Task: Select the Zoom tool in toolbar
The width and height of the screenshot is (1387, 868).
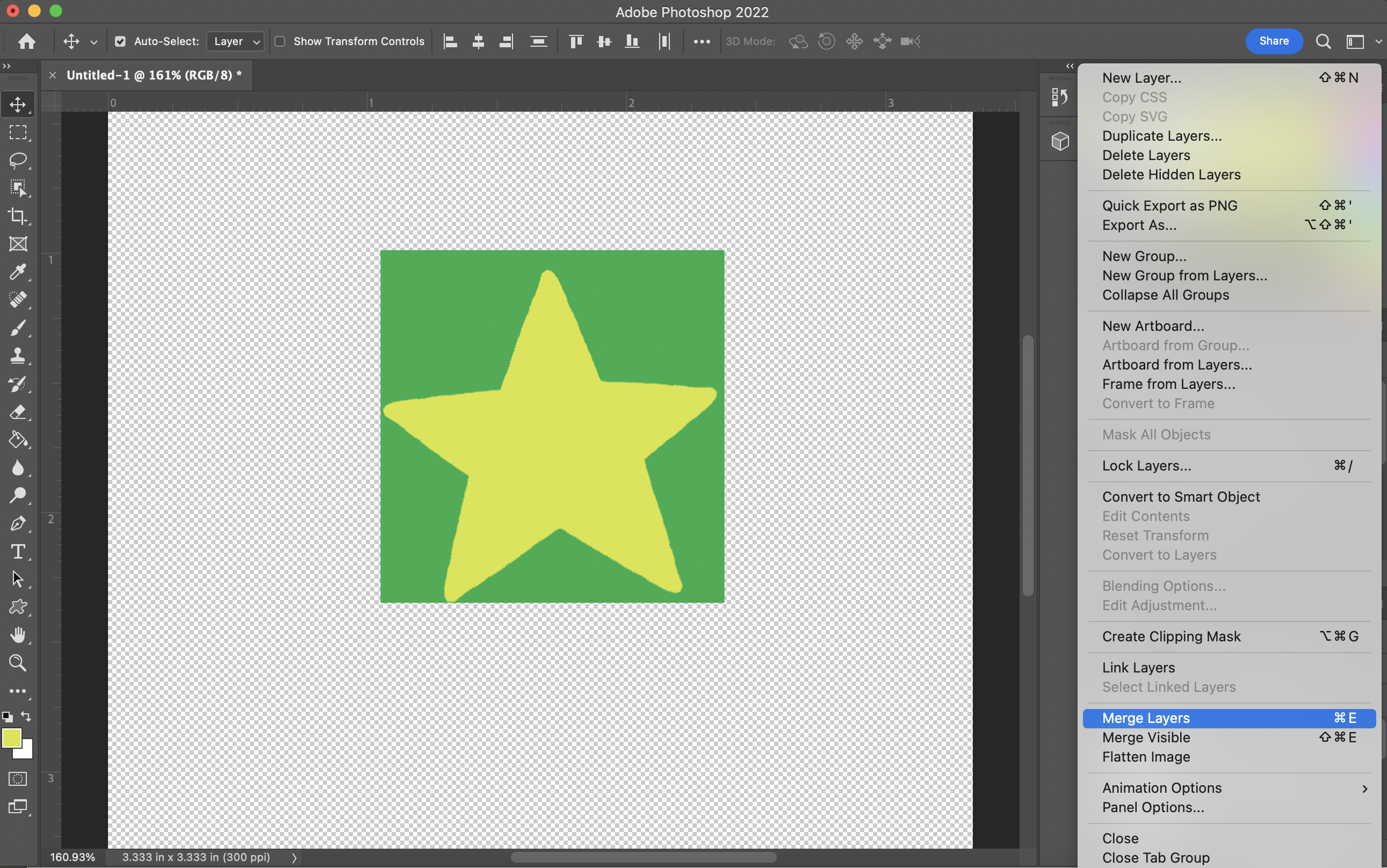Action: pyautogui.click(x=18, y=663)
